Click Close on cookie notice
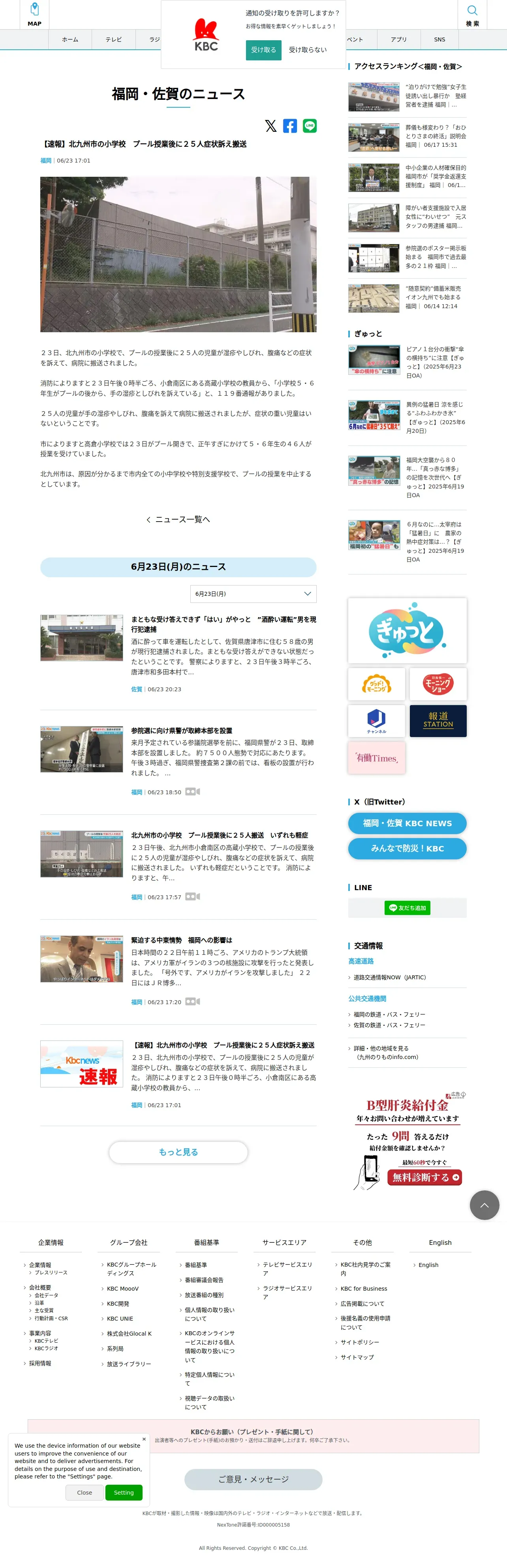The width and height of the screenshot is (507, 1568). [x=85, y=1493]
